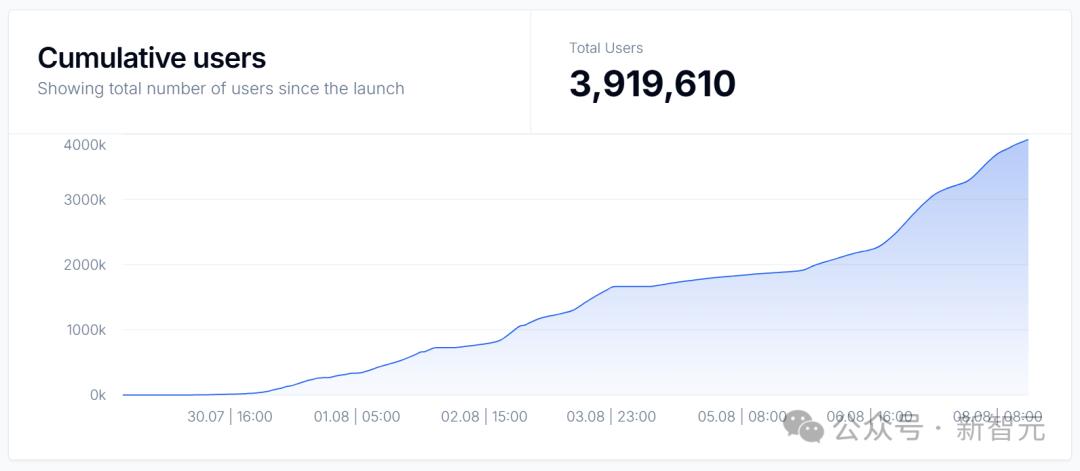Screen dimensions: 1080x471
Task: Click the x-axis label 30.07 | 16:00
Action: click(x=230, y=417)
